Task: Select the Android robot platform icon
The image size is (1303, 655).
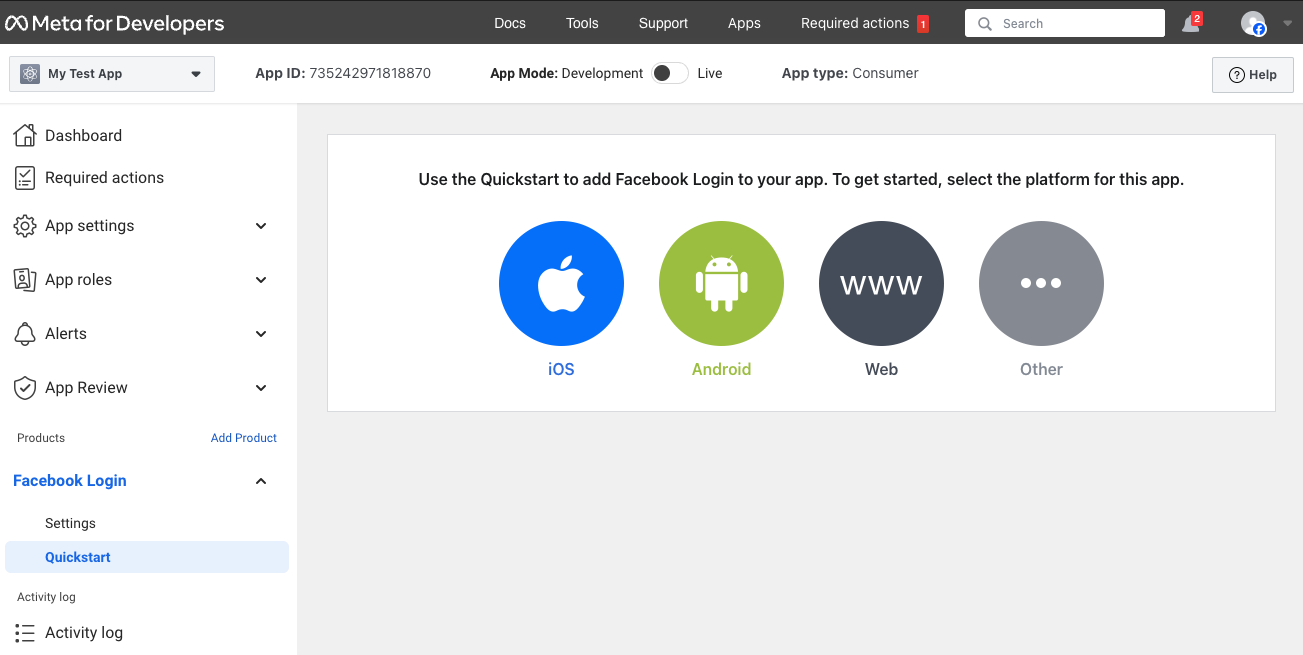Action: (721, 283)
